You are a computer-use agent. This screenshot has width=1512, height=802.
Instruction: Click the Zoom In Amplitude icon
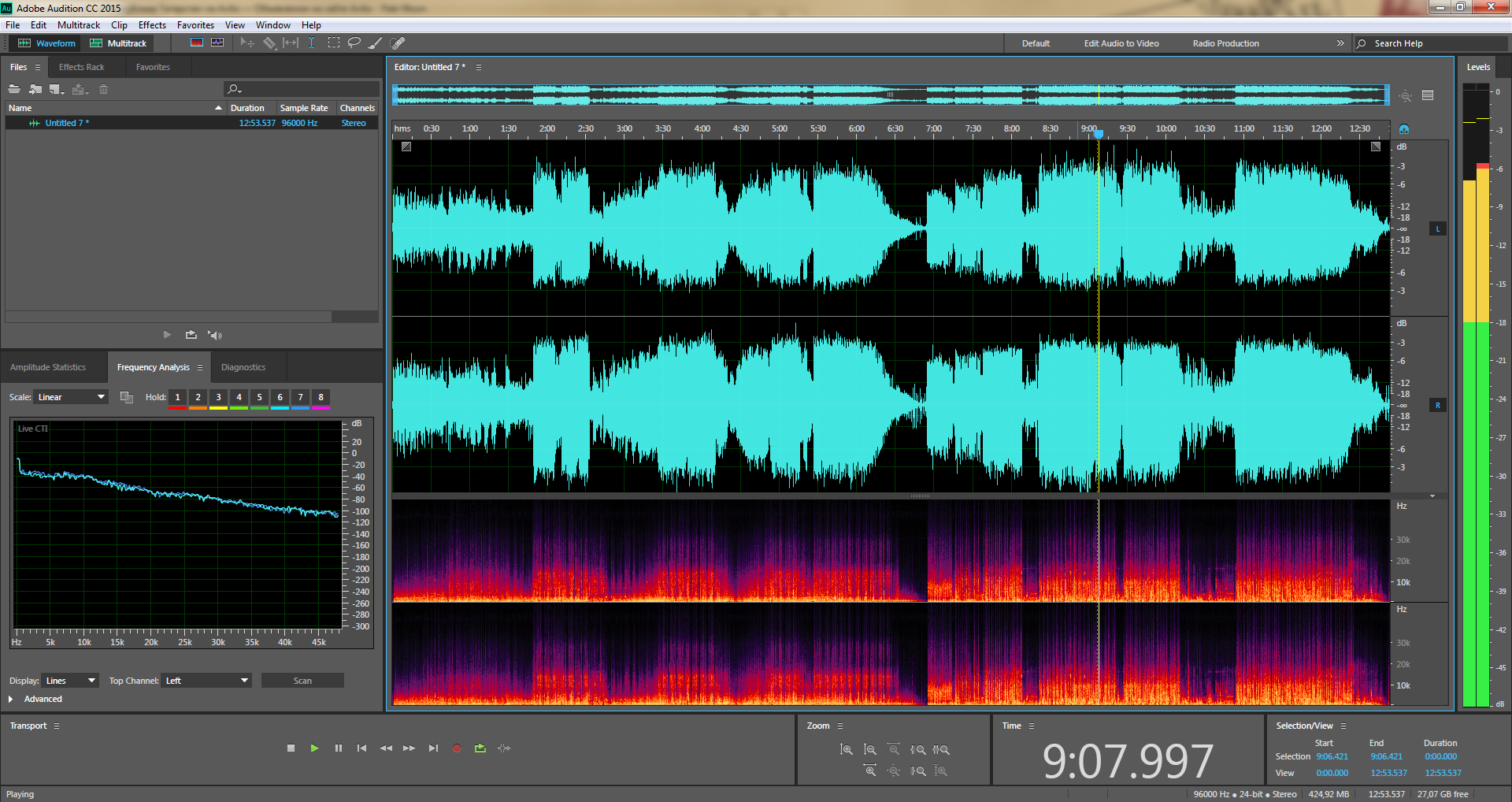click(x=847, y=749)
